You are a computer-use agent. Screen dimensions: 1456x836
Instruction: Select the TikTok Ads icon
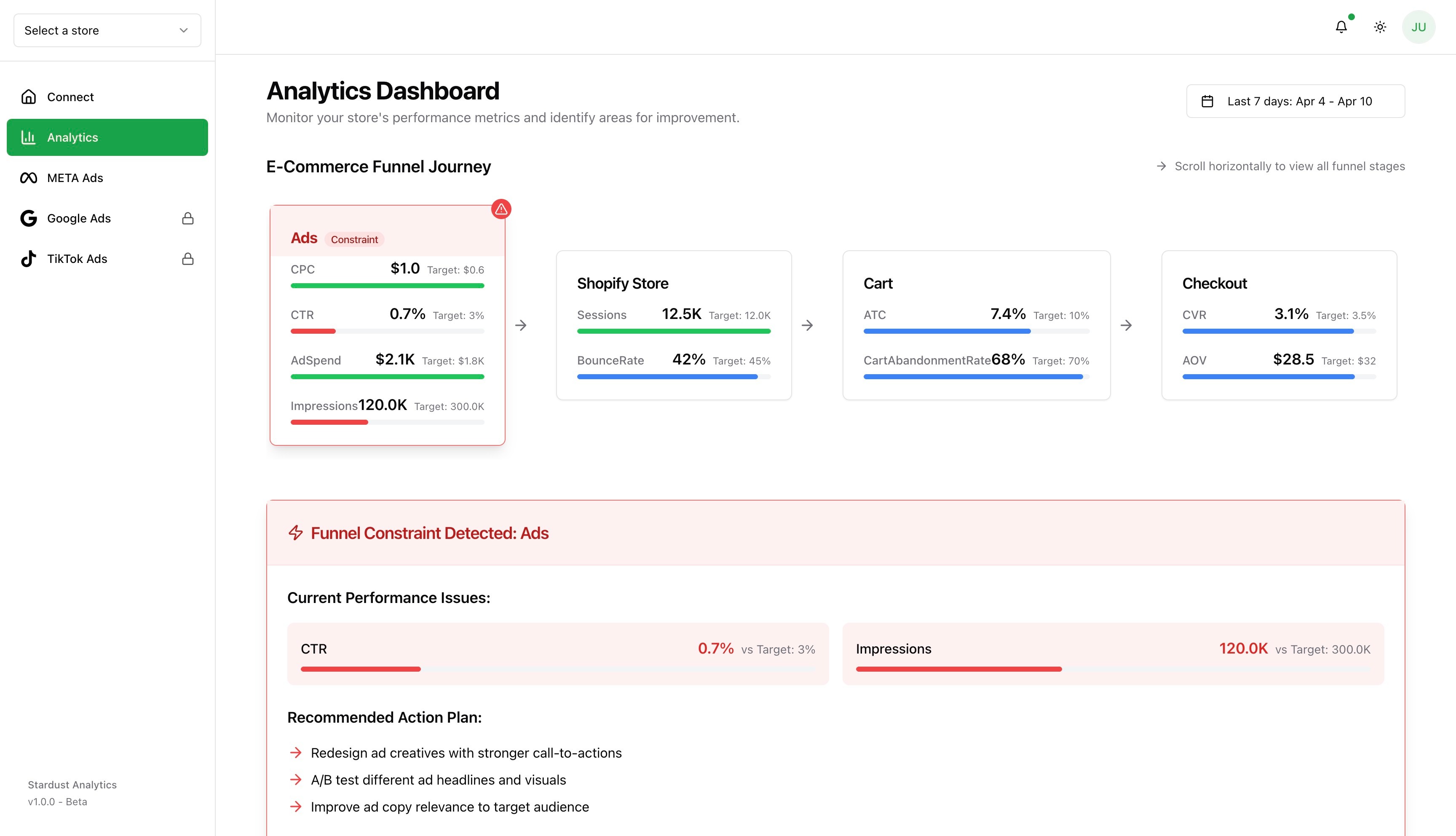[29, 258]
